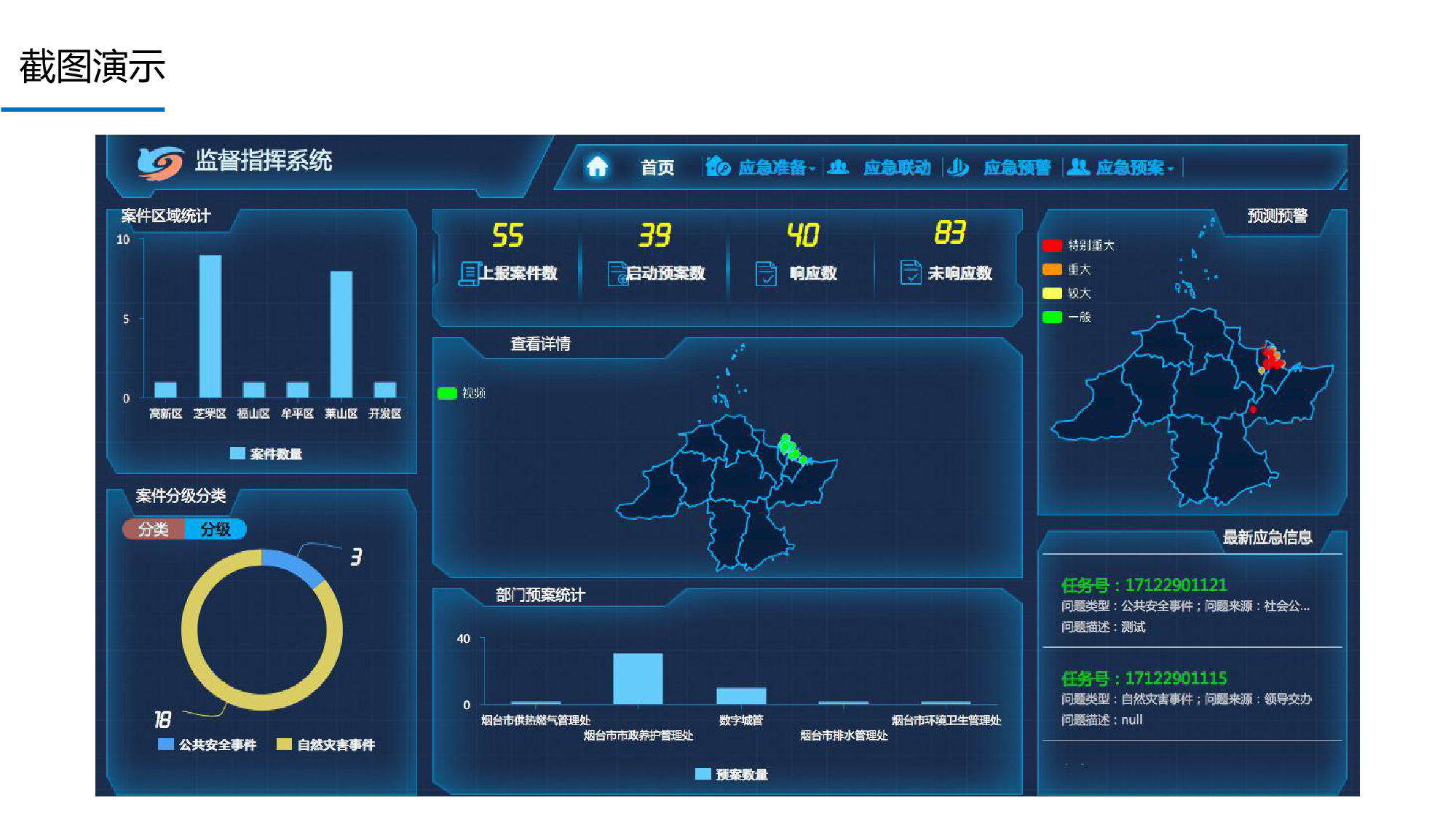Screen dimensions: 1456x819
Task: Toggle the green 一般 legend entry
Action: 1067,317
